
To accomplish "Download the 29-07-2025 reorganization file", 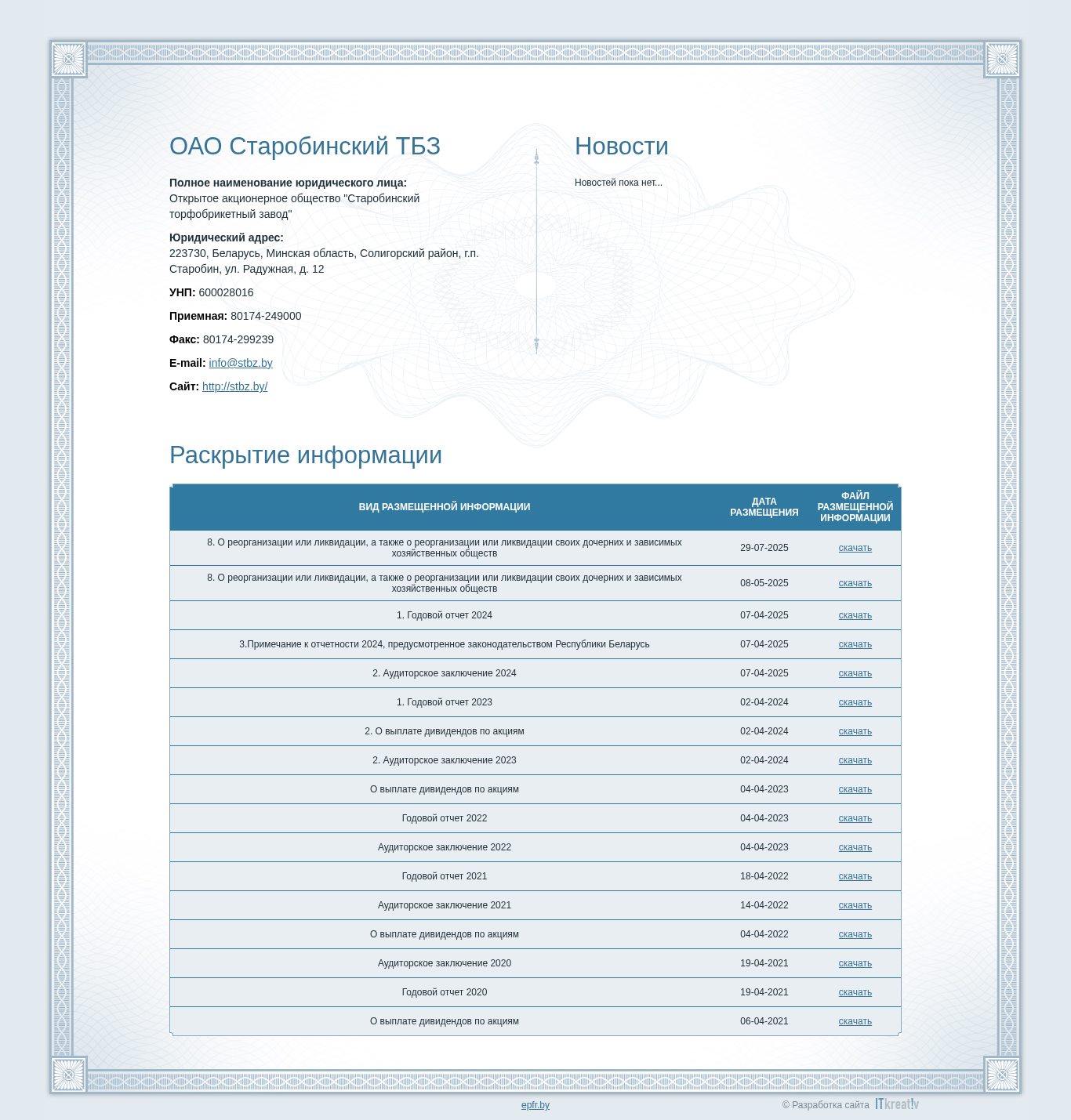I will 855,548.
